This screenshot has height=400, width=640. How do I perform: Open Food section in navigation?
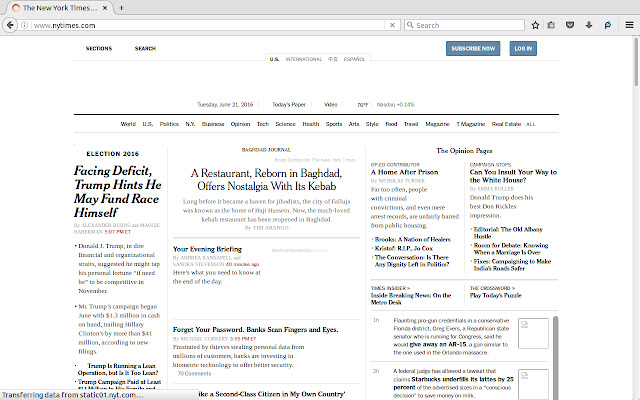391,124
